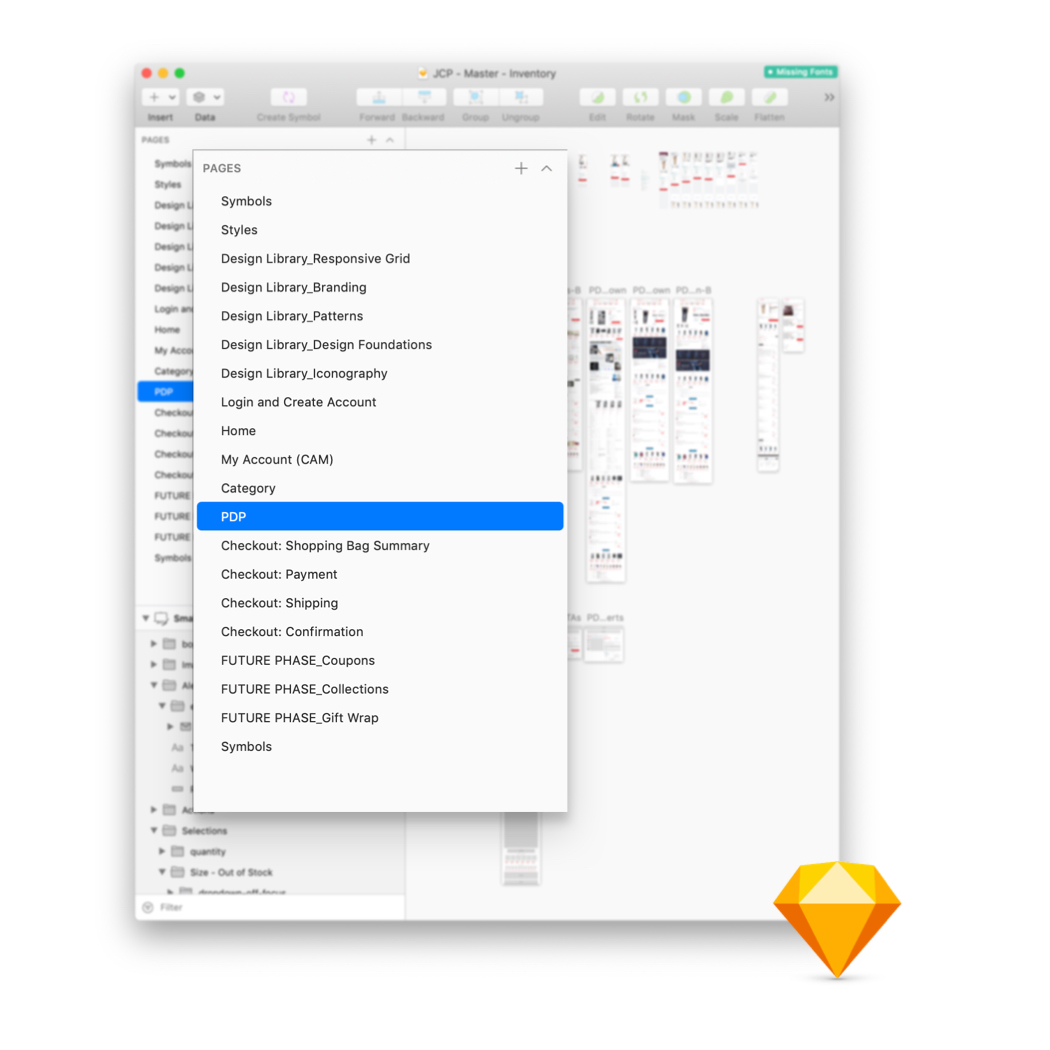Image resolution: width=1050 pixels, height=1050 pixels.
Task: Click the Flatten toolbar icon
Action: (769, 97)
